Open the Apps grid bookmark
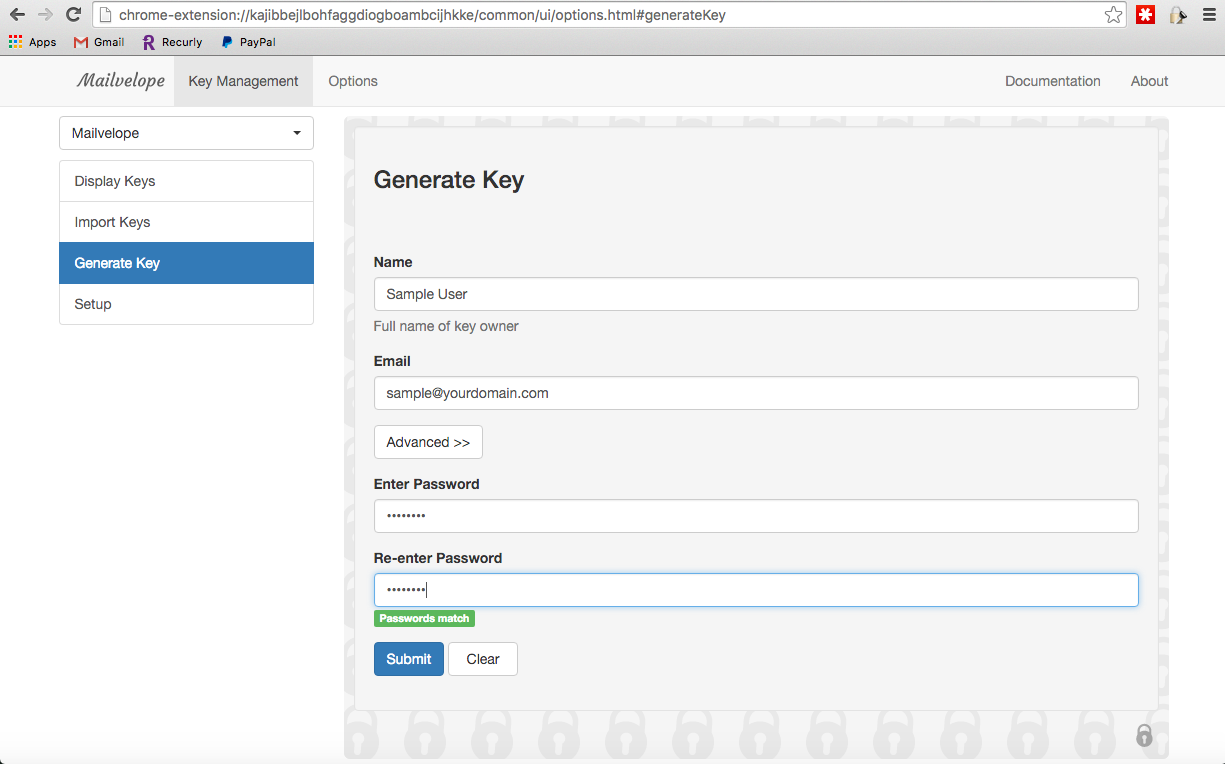Viewport: 1225px width, 764px height. [x=32, y=42]
